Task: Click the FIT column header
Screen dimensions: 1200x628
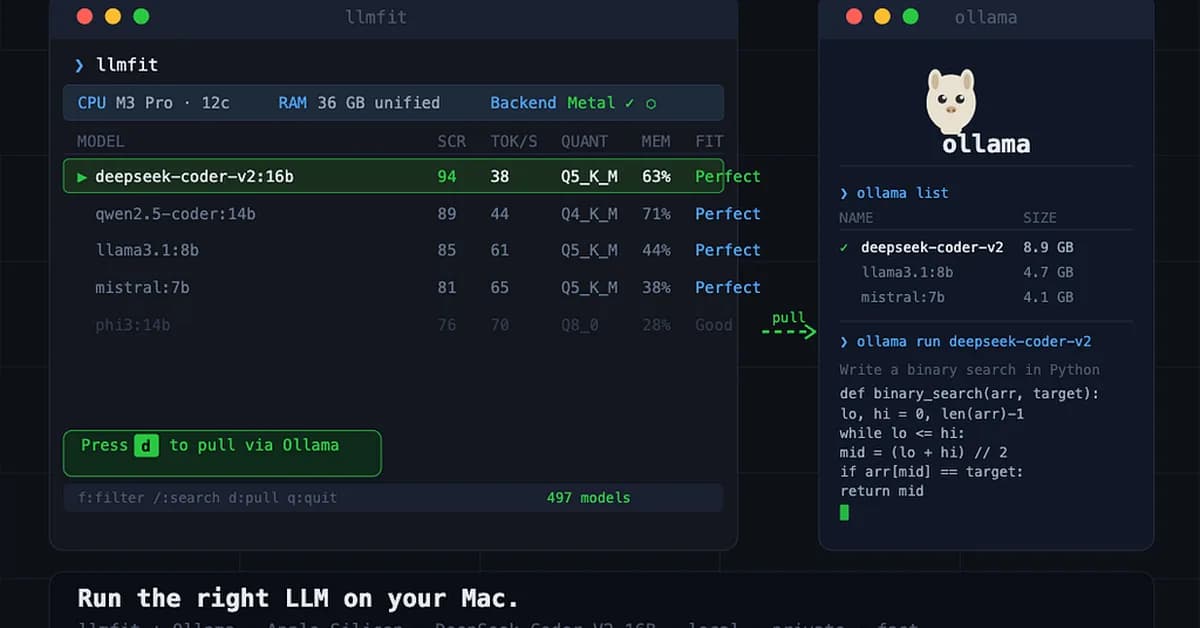Action: 709,141
